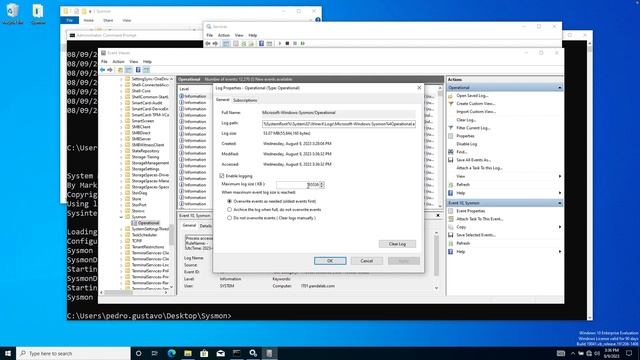Click Maximum log size input field
640x360 pixels.
(x=298, y=185)
